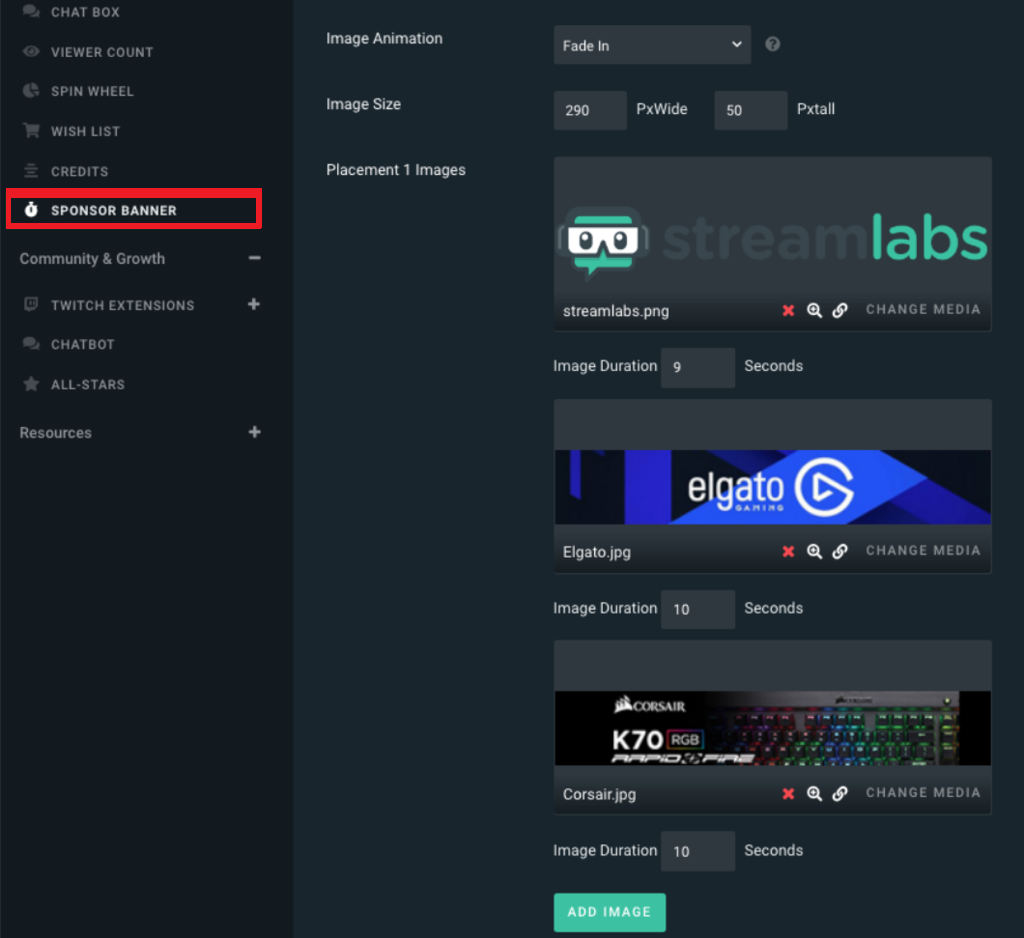Click the streamlabs.png file name
Image resolution: width=1024 pixels, height=938 pixels.
tap(616, 311)
